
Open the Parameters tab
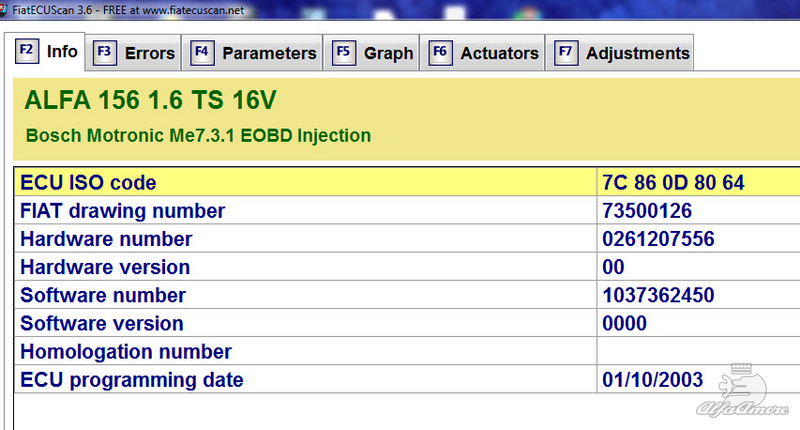click(253, 53)
